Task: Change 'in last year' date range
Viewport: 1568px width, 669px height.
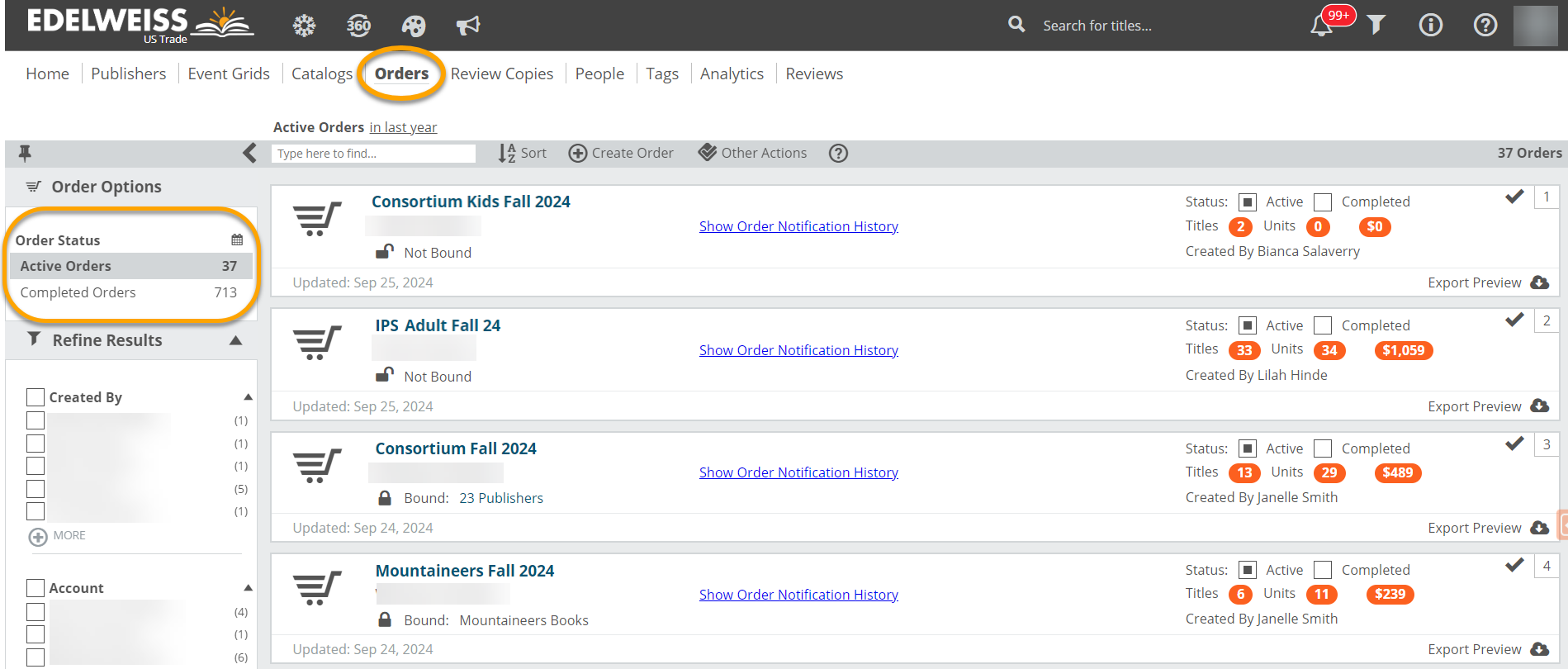Action: point(403,127)
